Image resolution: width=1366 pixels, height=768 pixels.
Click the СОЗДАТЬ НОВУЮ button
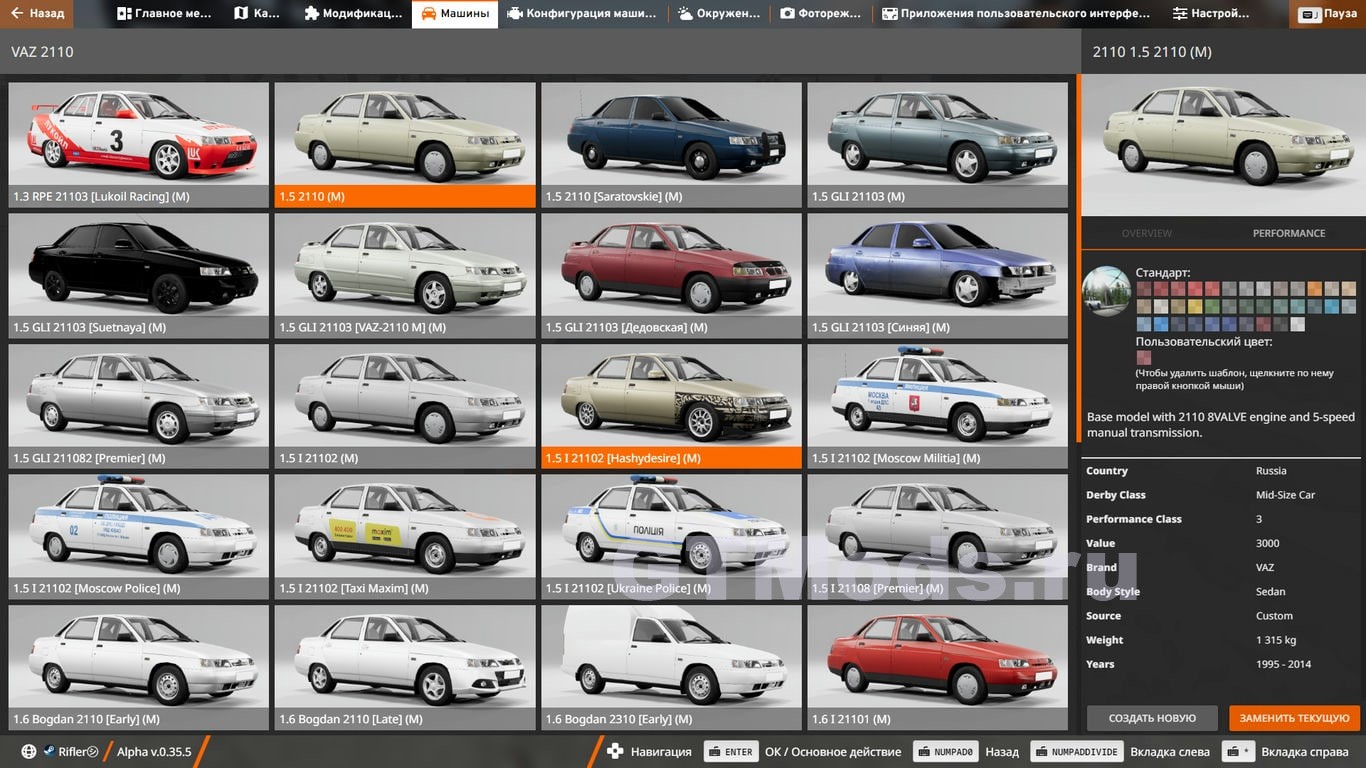1152,718
